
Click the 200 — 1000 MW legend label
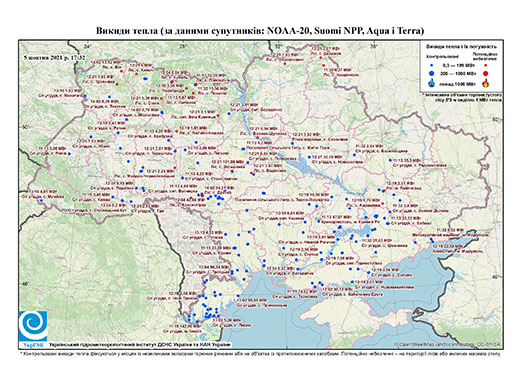click(459, 74)
